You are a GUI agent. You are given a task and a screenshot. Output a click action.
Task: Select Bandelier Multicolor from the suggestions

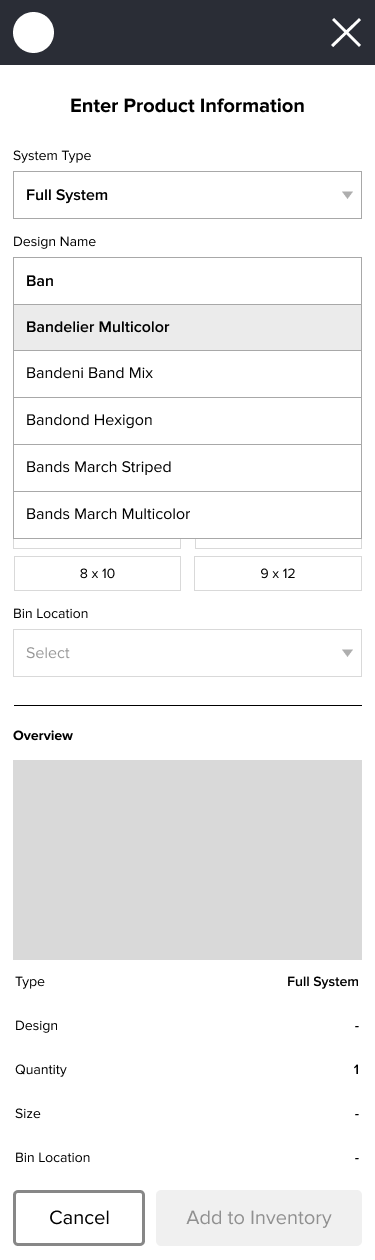coord(187,327)
